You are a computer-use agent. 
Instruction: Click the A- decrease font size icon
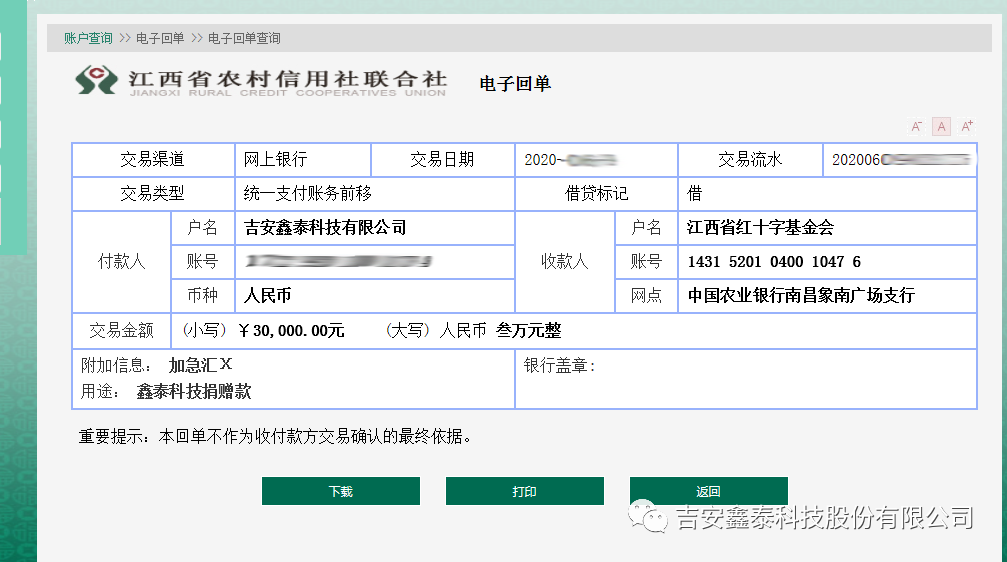tap(916, 126)
